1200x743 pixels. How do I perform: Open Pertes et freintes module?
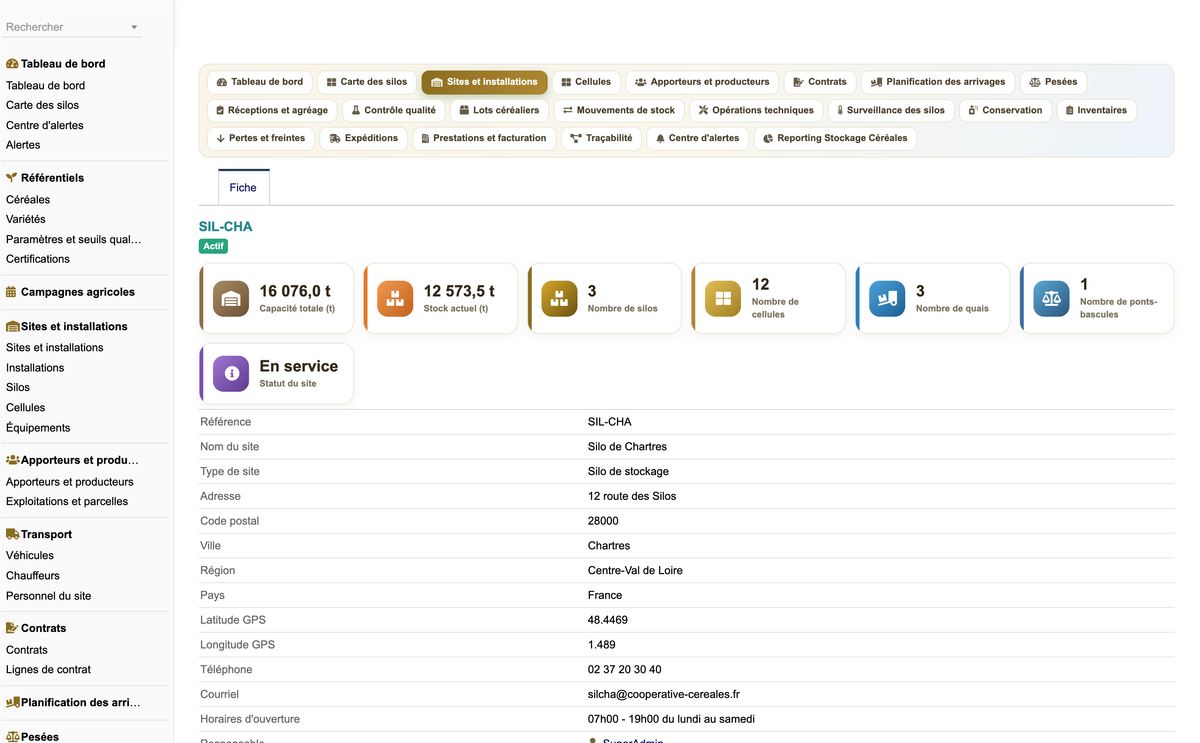(261, 138)
